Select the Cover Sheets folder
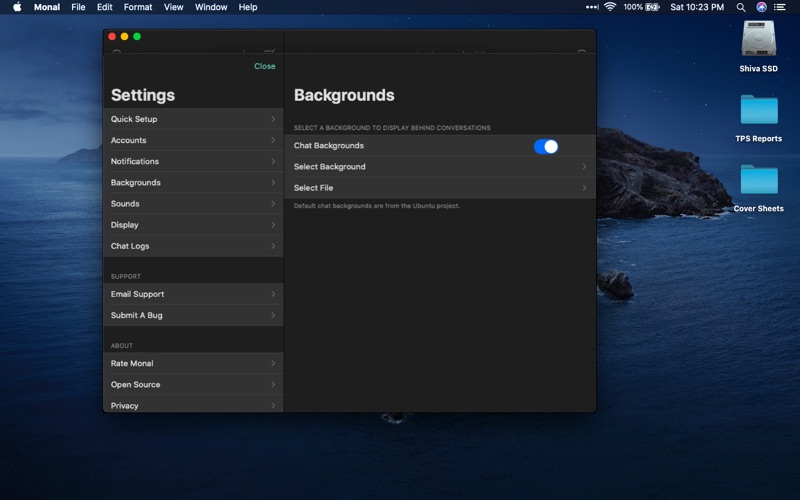 pos(759,179)
